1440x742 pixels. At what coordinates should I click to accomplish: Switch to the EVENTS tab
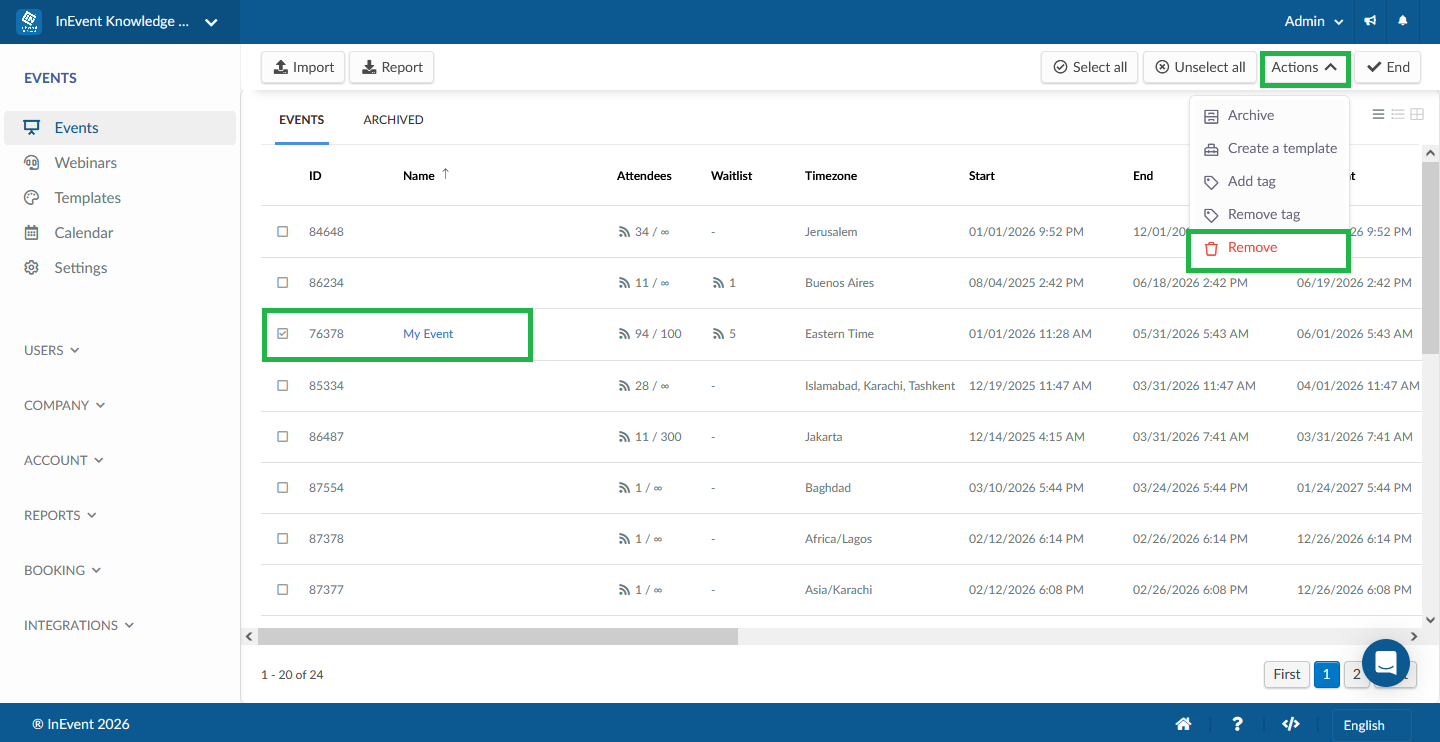pyautogui.click(x=302, y=120)
